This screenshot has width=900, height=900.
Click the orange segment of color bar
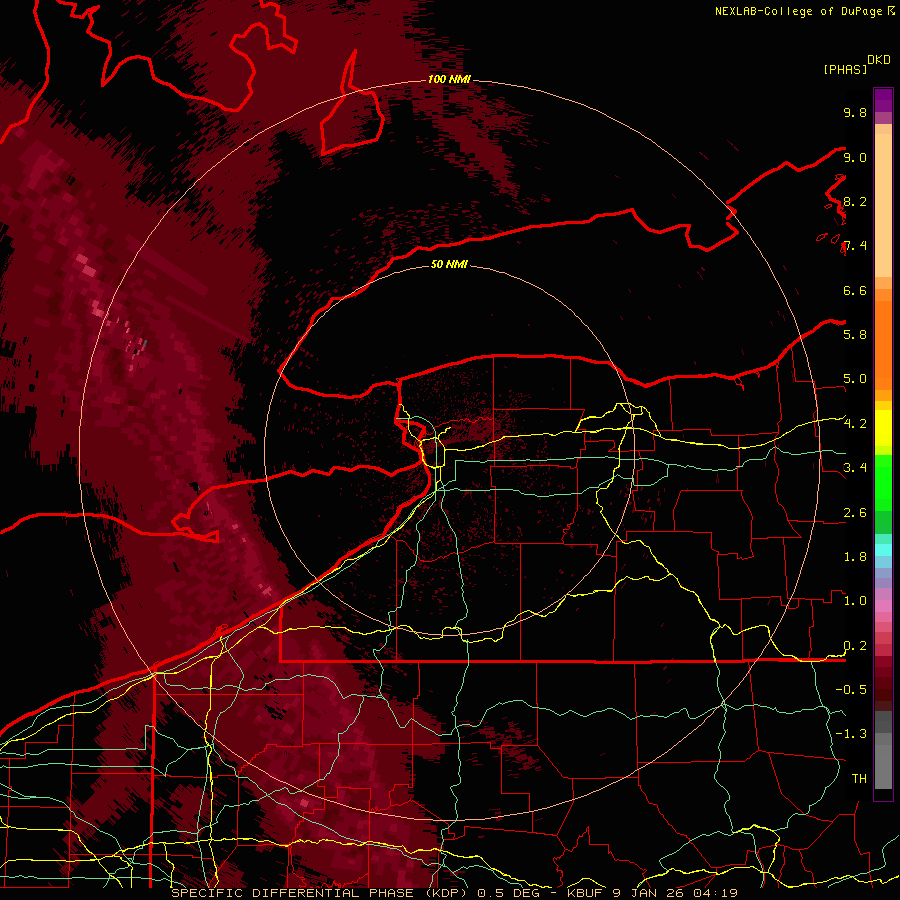(883, 344)
